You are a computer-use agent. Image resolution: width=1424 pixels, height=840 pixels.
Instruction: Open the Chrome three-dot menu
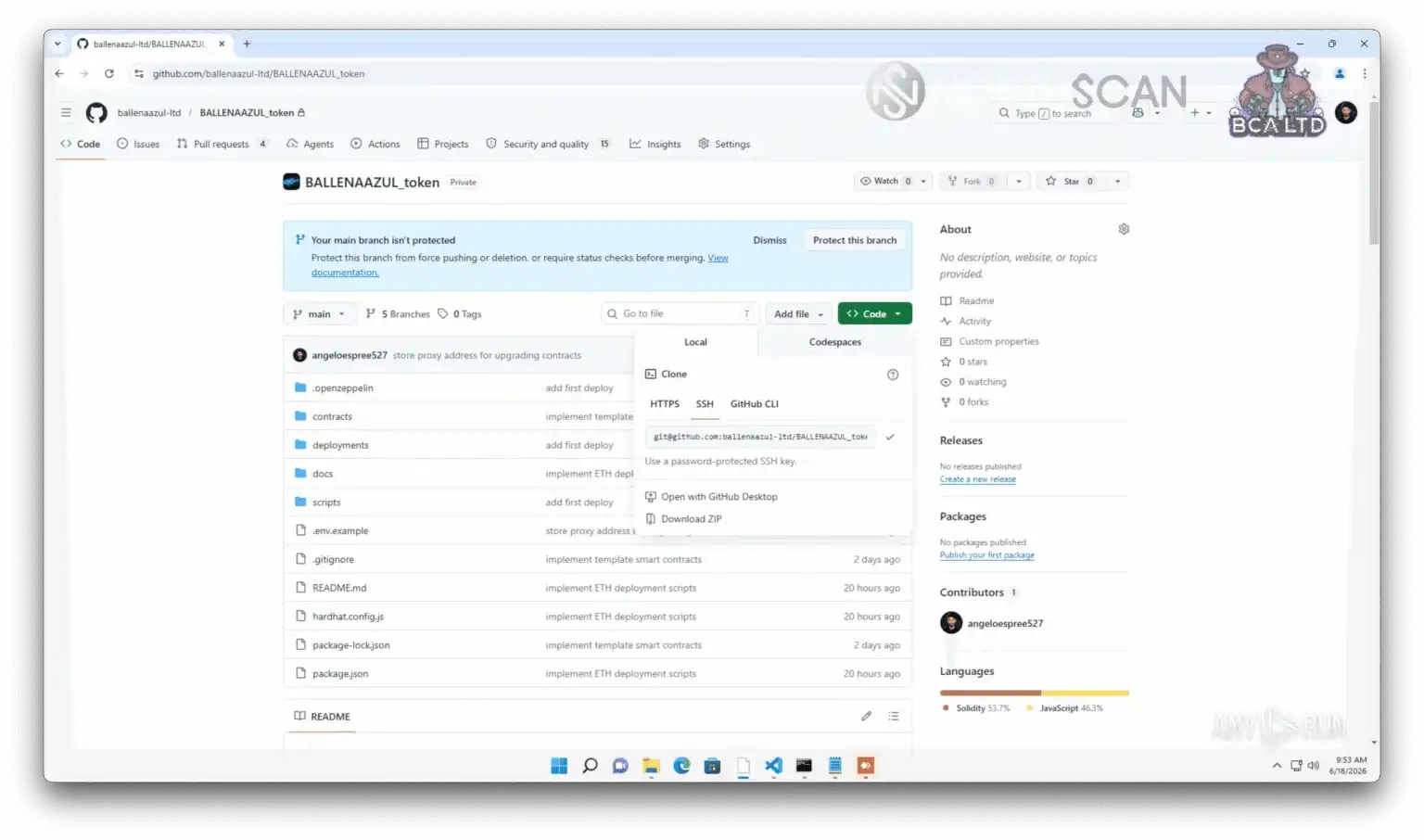pos(1365,73)
